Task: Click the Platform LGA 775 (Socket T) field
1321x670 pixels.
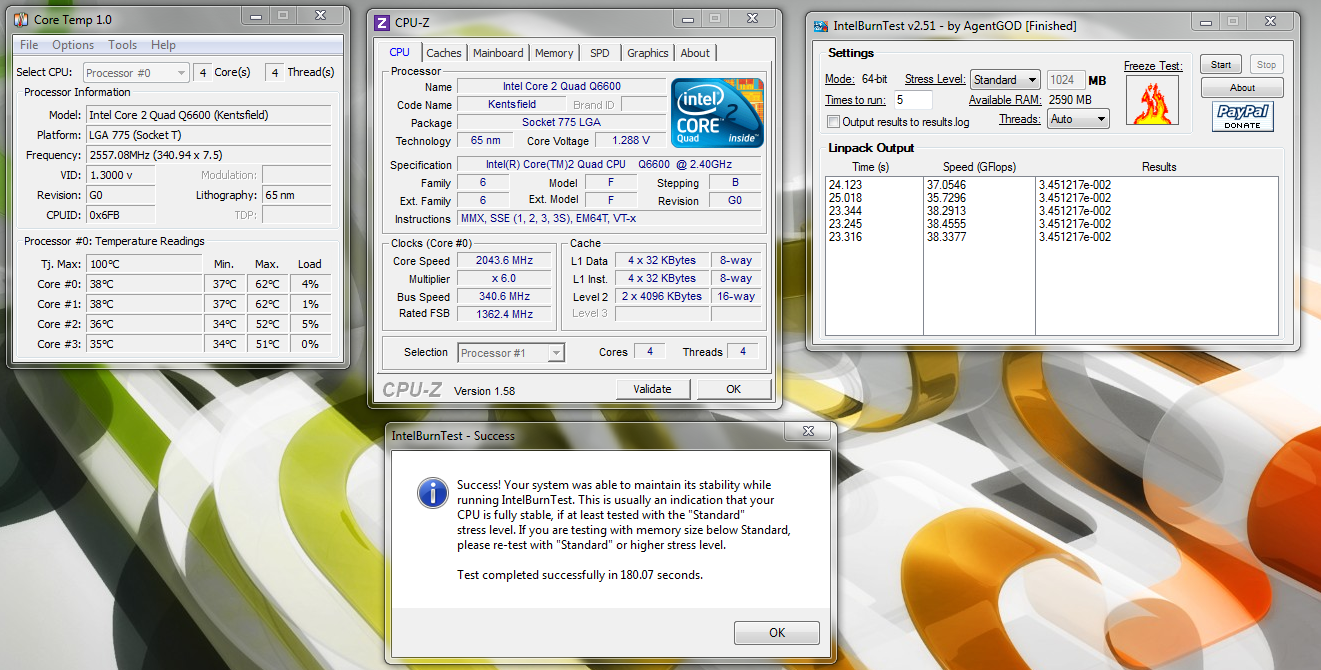Action: click(208, 135)
